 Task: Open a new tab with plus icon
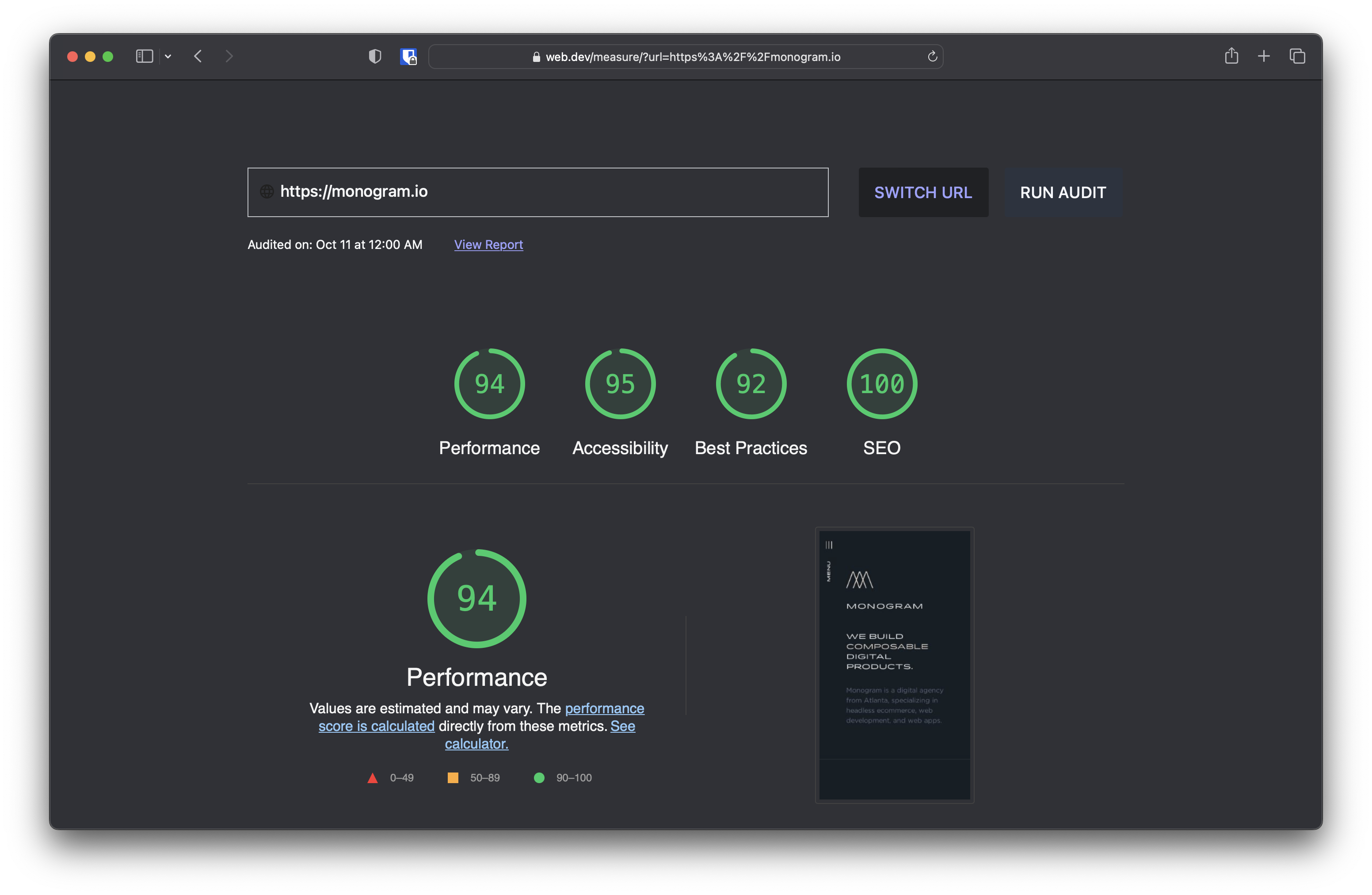click(1264, 57)
